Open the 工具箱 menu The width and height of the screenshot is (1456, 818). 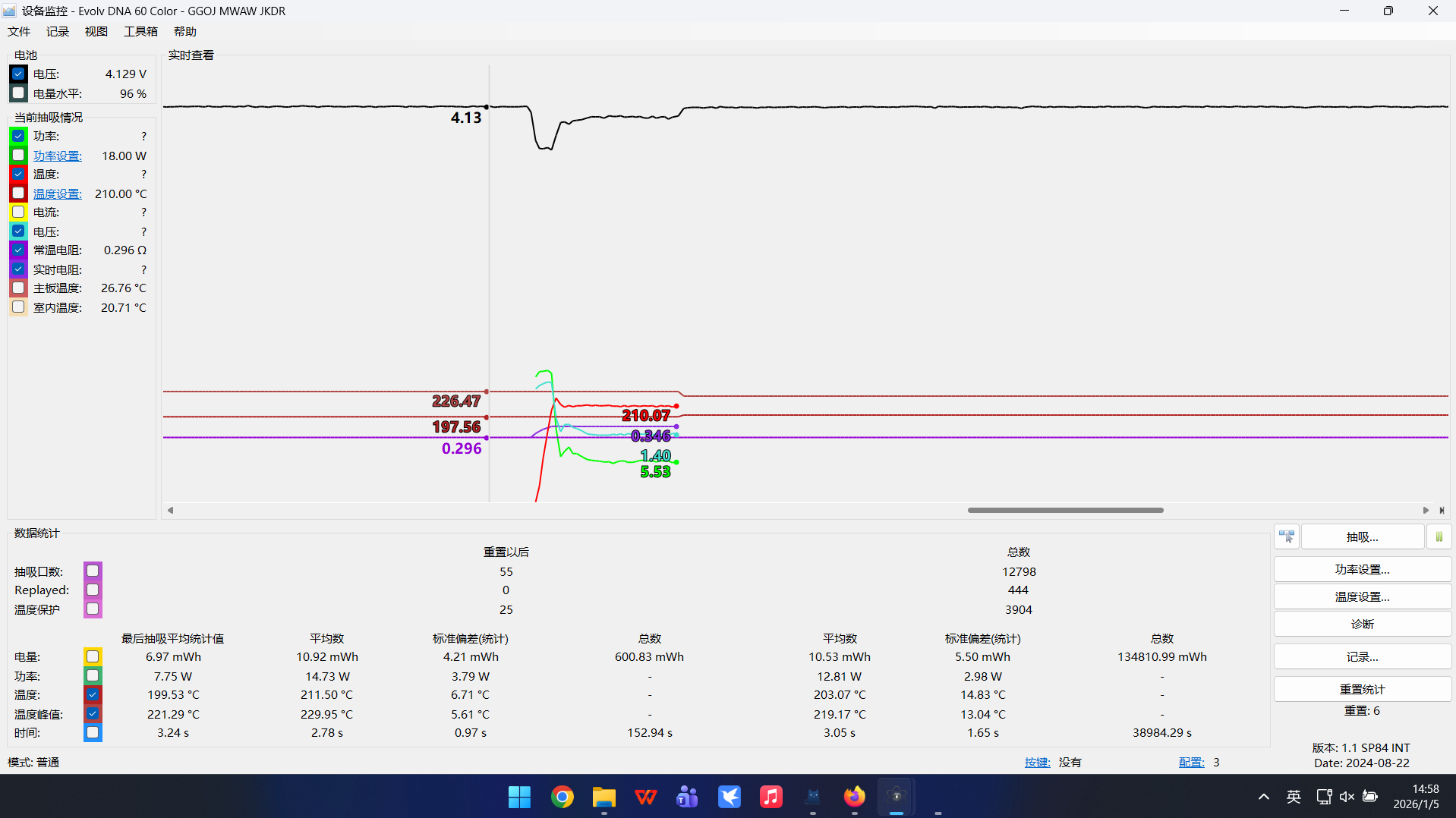coord(140,31)
